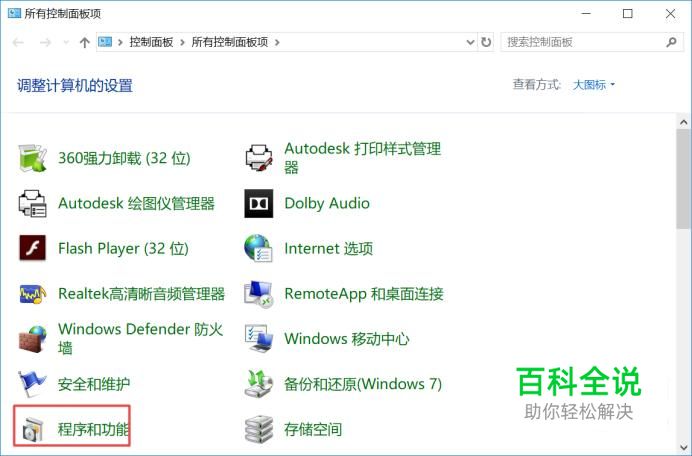Open Internet 选项 link
Screen dimensions: 692x456
[x=329, y=249]
